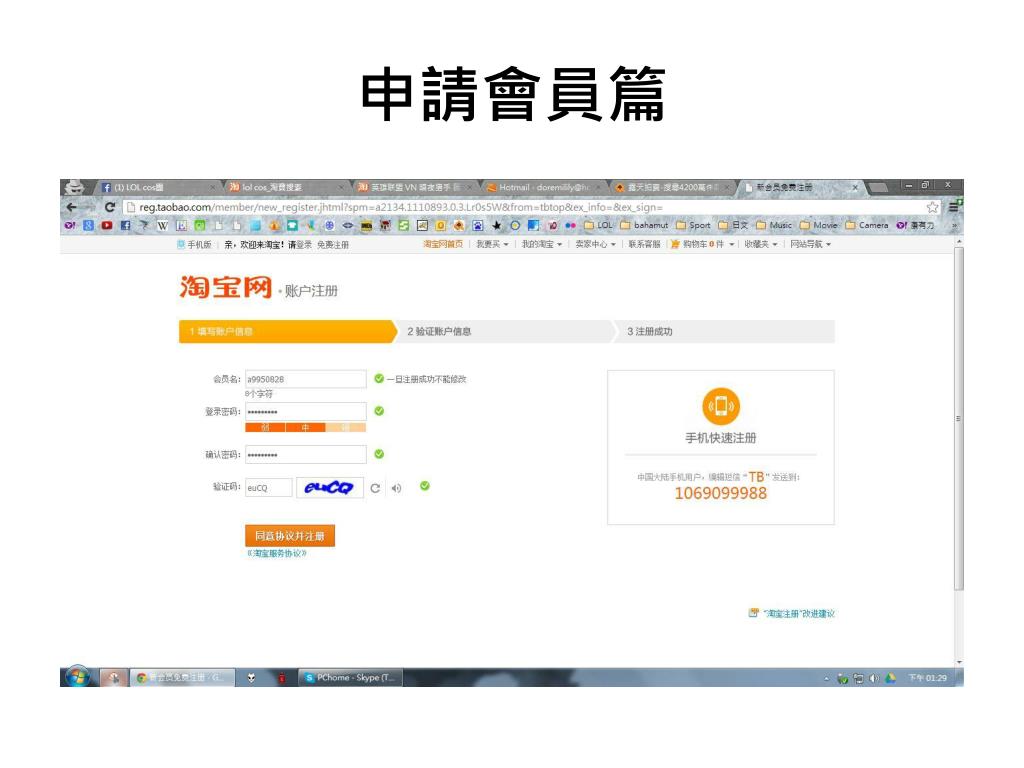Click the green checkmark beside 会员名
1024x768 pixels.
pos(379,378)
